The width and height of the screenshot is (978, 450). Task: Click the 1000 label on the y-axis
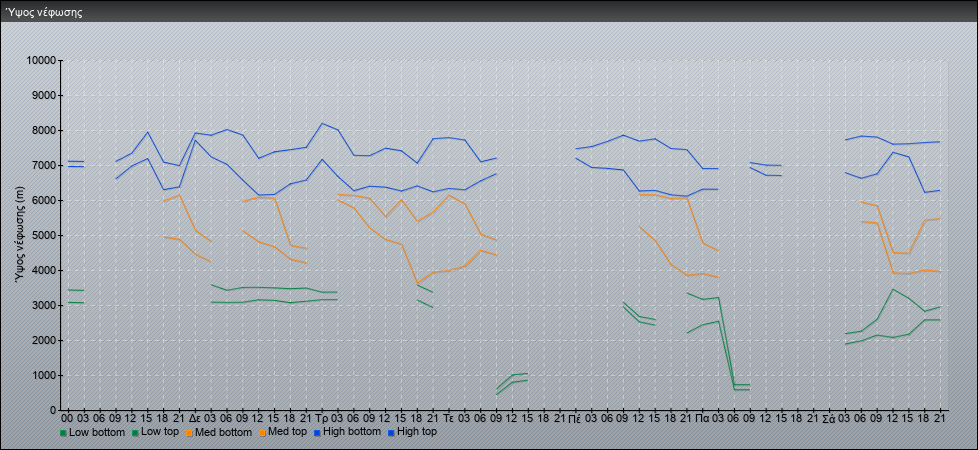click(45, 375)
